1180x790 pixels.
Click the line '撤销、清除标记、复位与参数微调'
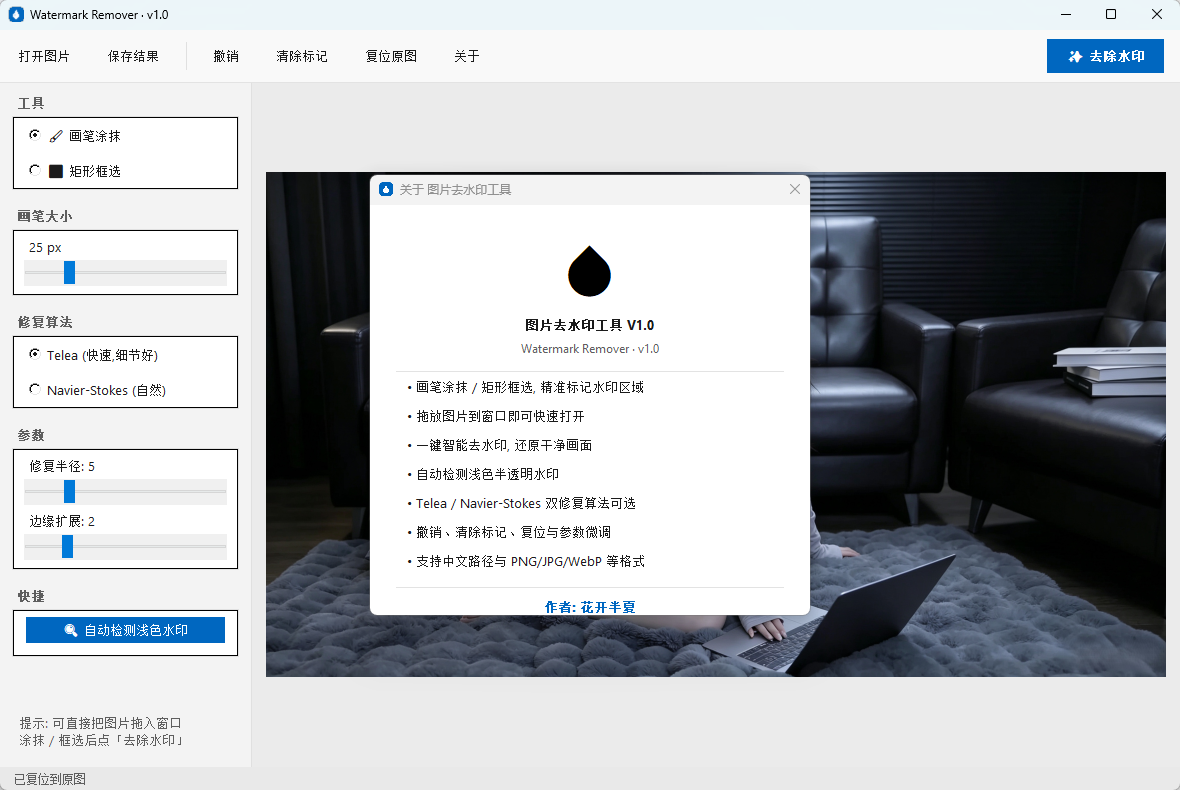(513, 532)
